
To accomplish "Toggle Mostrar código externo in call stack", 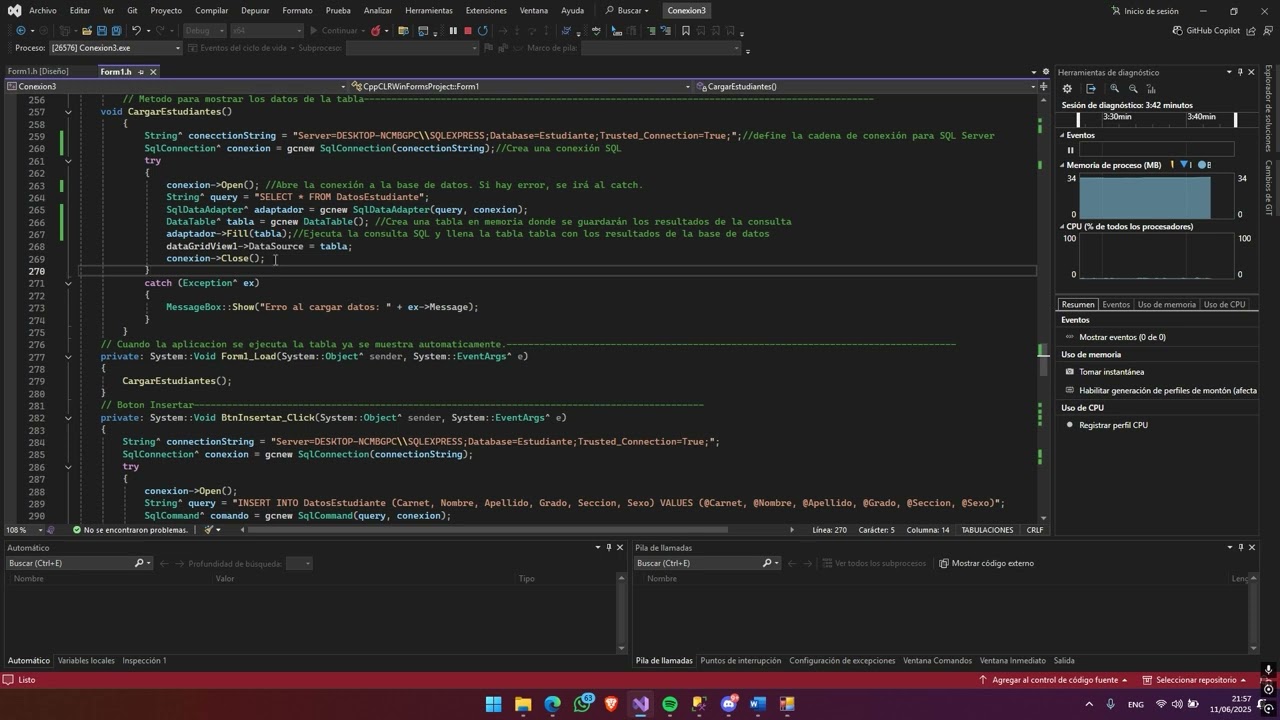I will tap(986, 563).
